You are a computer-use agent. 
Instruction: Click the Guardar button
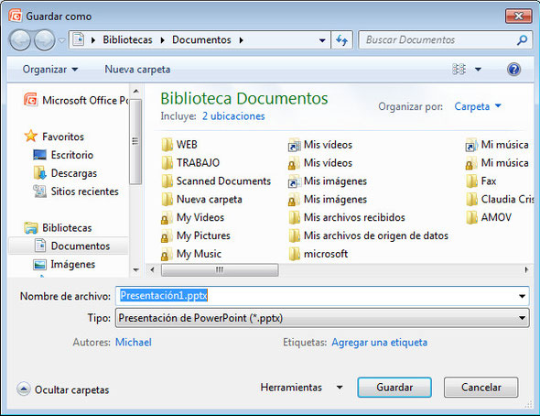tap(394, 387)
